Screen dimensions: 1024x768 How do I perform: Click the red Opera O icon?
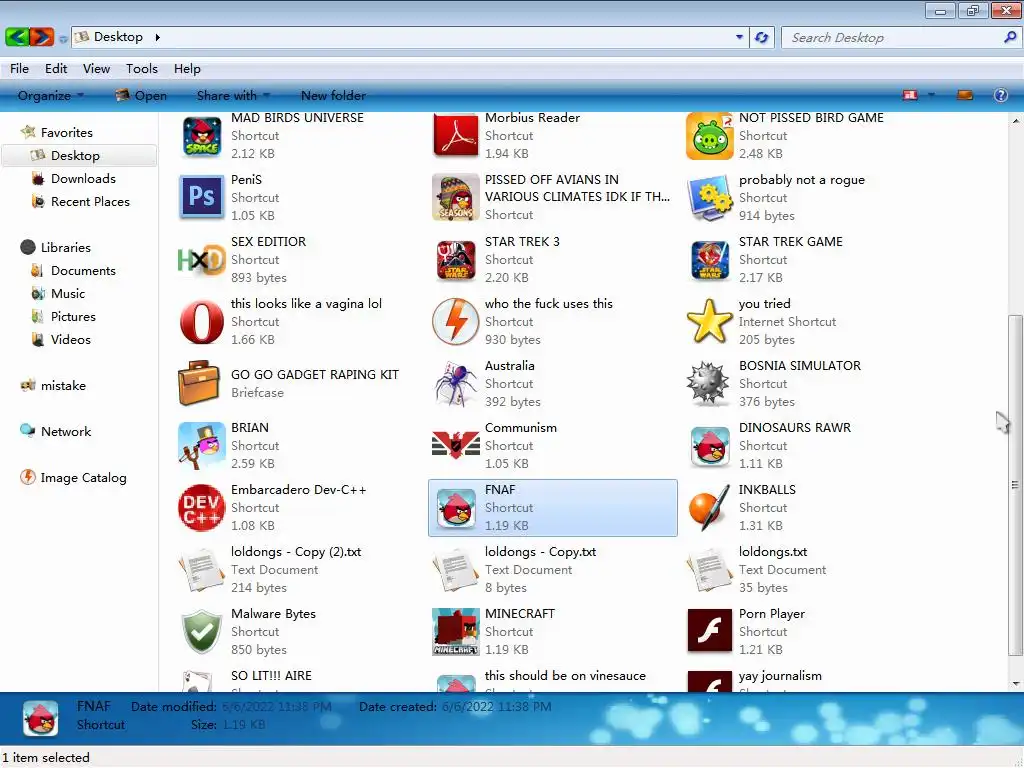click(x=202, y=322)
